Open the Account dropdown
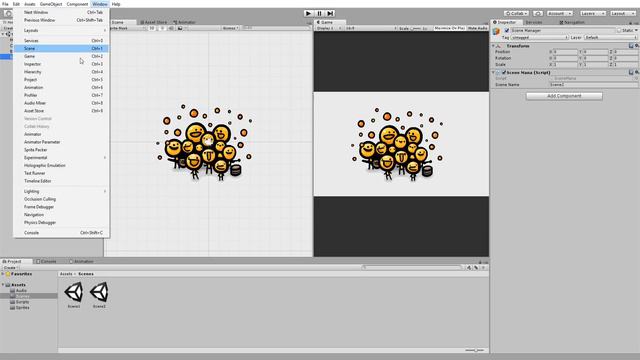The width and height of the screenshot is (640, 360). (560, 13)
